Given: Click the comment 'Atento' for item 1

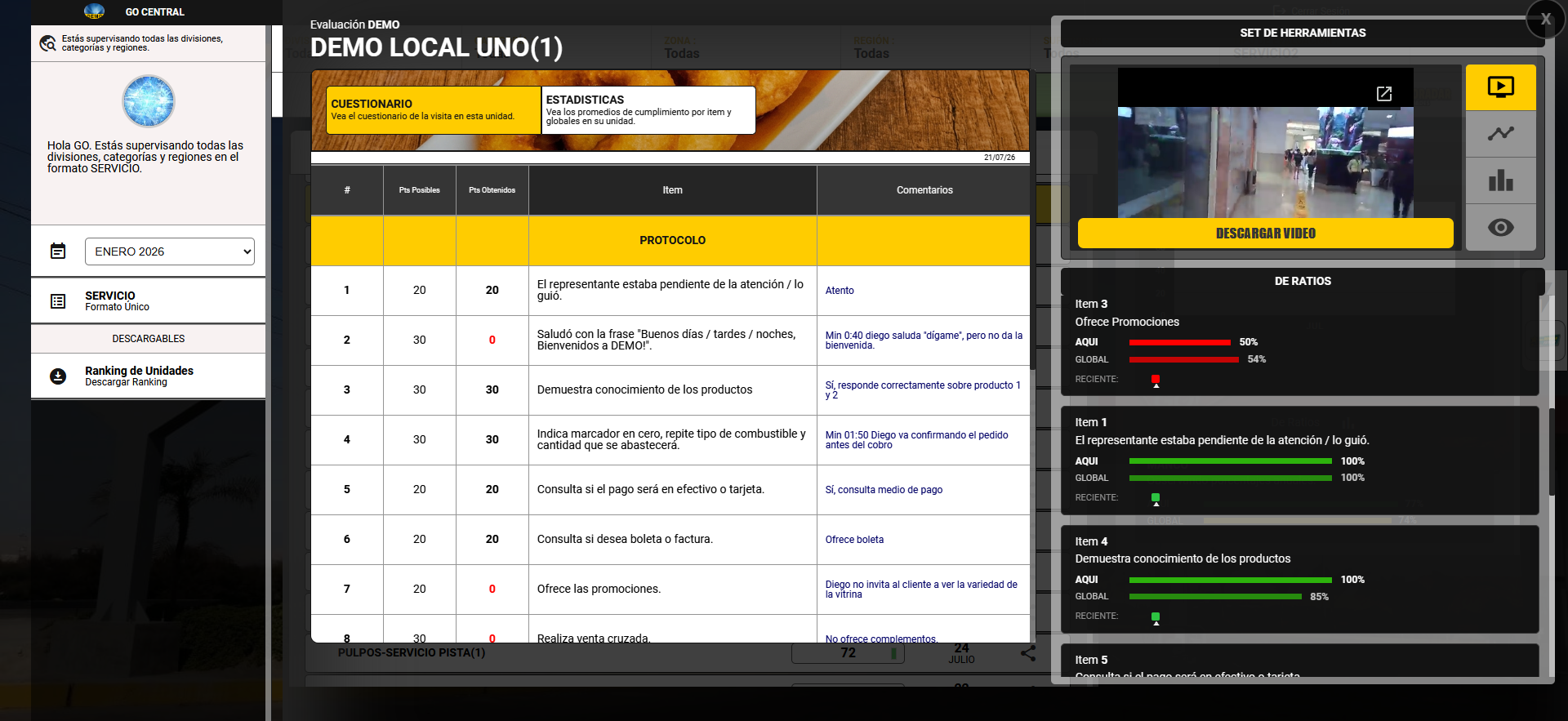Looking at the screenshot, I should click(x=840, y=291).
